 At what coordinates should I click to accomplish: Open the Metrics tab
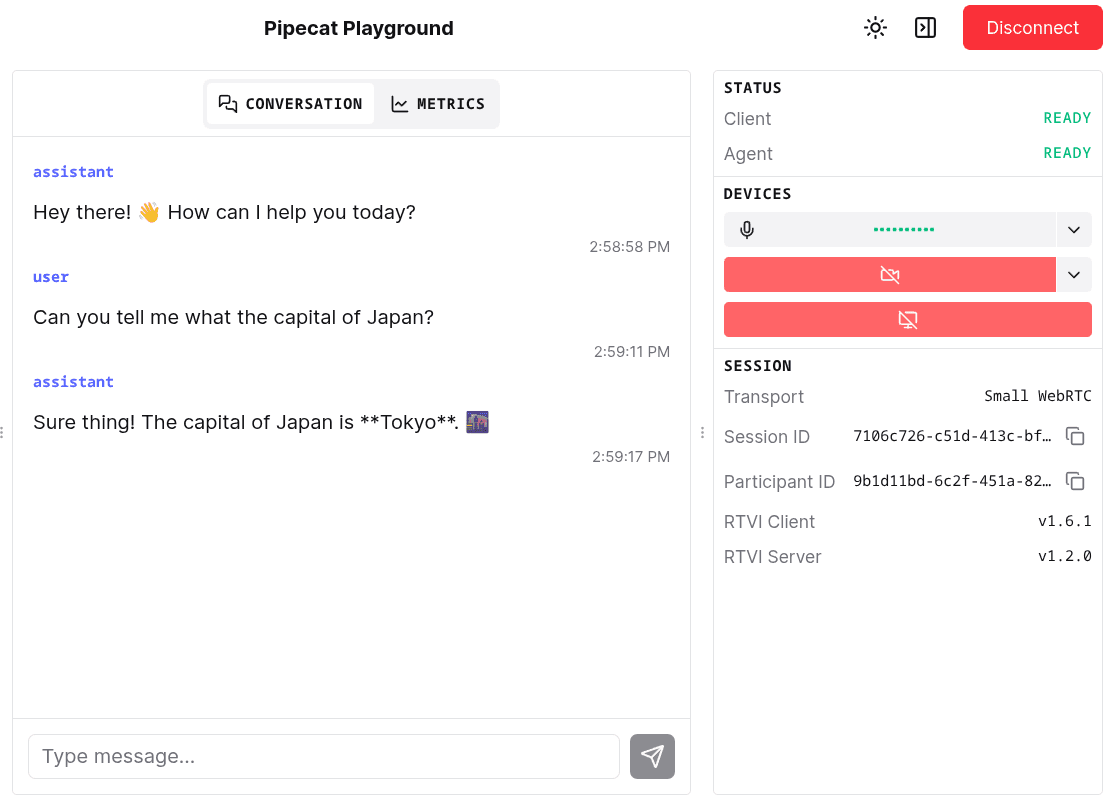(x=437, y=104)
